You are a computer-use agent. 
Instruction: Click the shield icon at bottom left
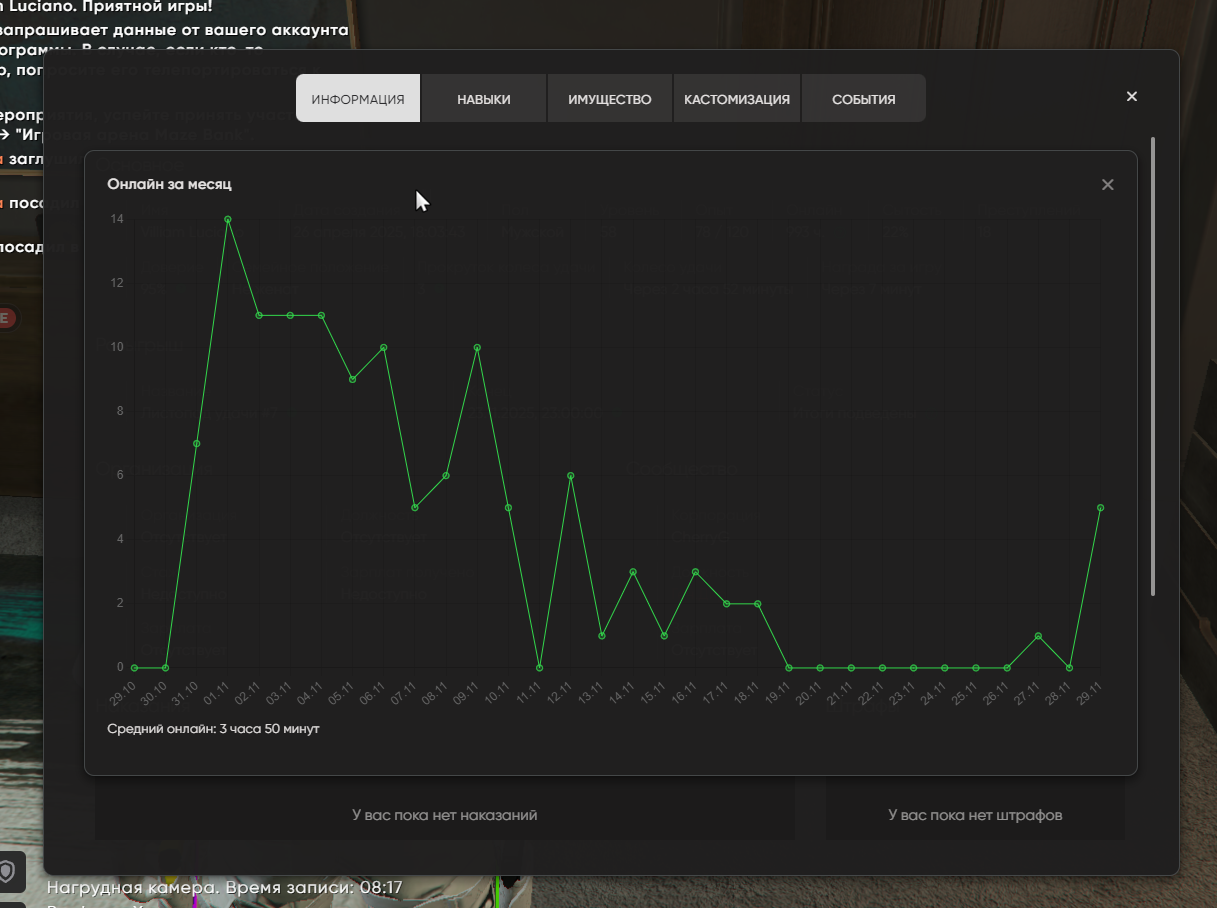[x=7, y=871]
